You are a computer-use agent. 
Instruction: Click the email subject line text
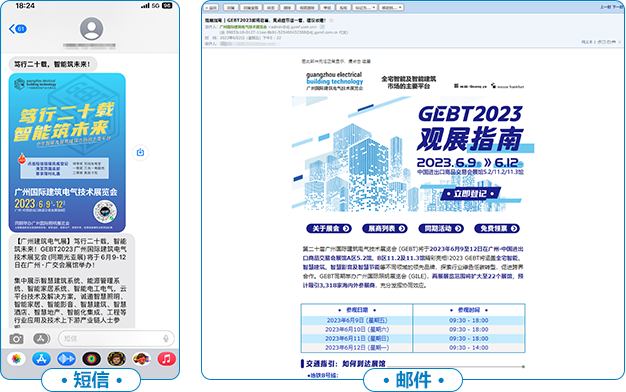click(265, 20)
